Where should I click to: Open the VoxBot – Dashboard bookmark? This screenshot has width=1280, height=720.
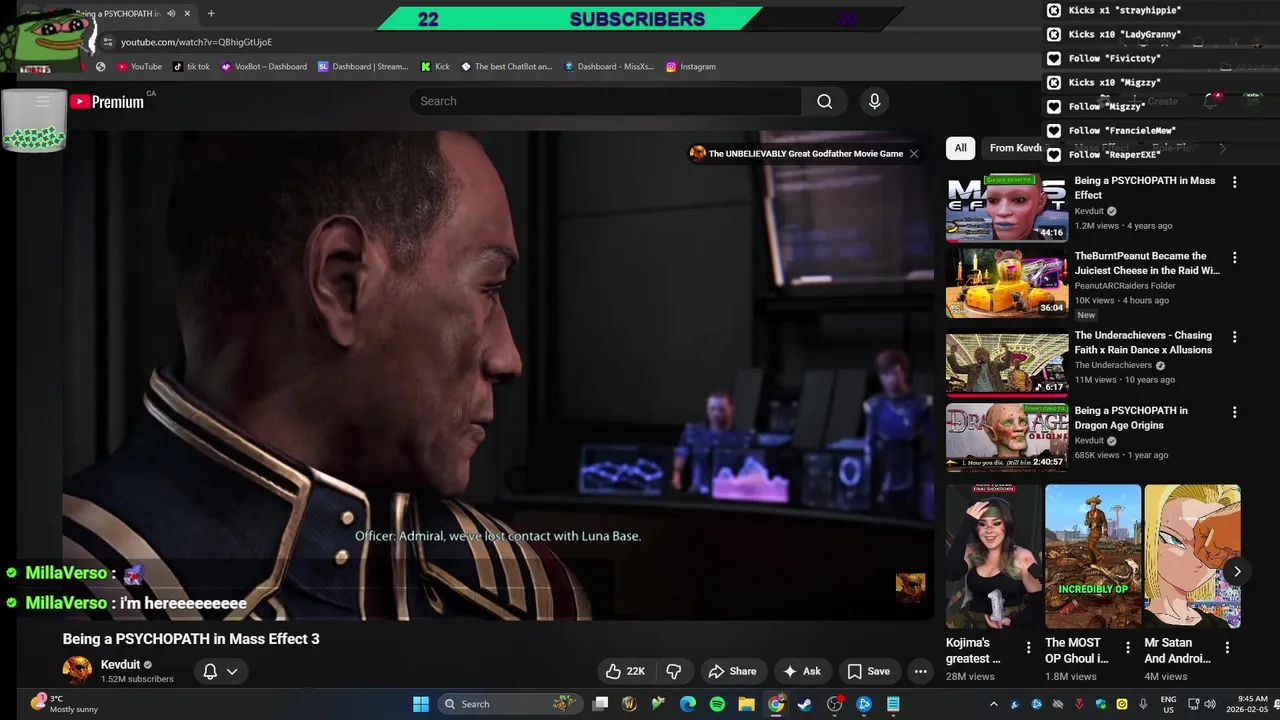pyautogui.click(x=264, y=67)
